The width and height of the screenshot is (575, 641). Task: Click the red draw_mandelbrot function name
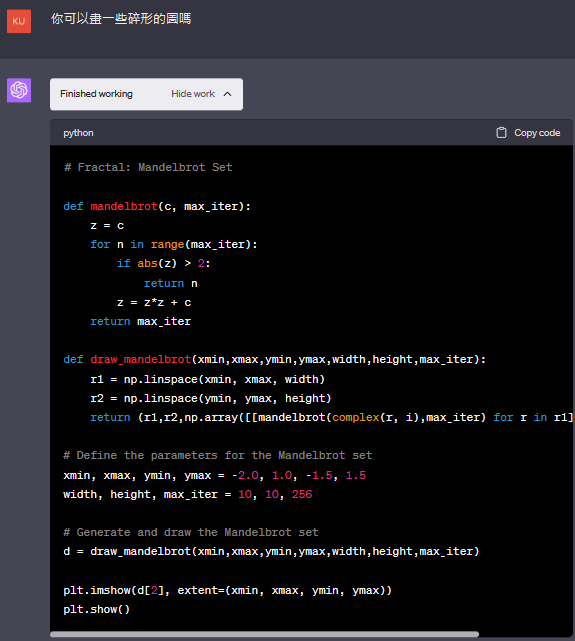141,359
